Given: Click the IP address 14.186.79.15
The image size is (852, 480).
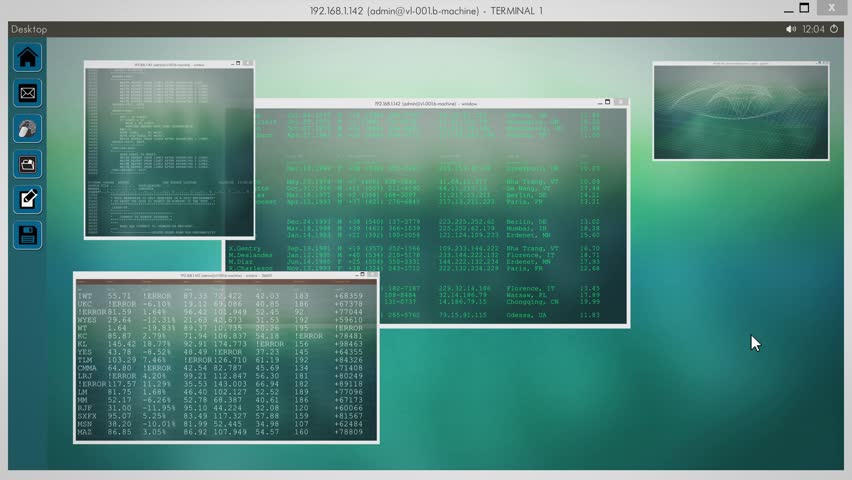Looking at the screenshot, I should click(x=465, y=302).
